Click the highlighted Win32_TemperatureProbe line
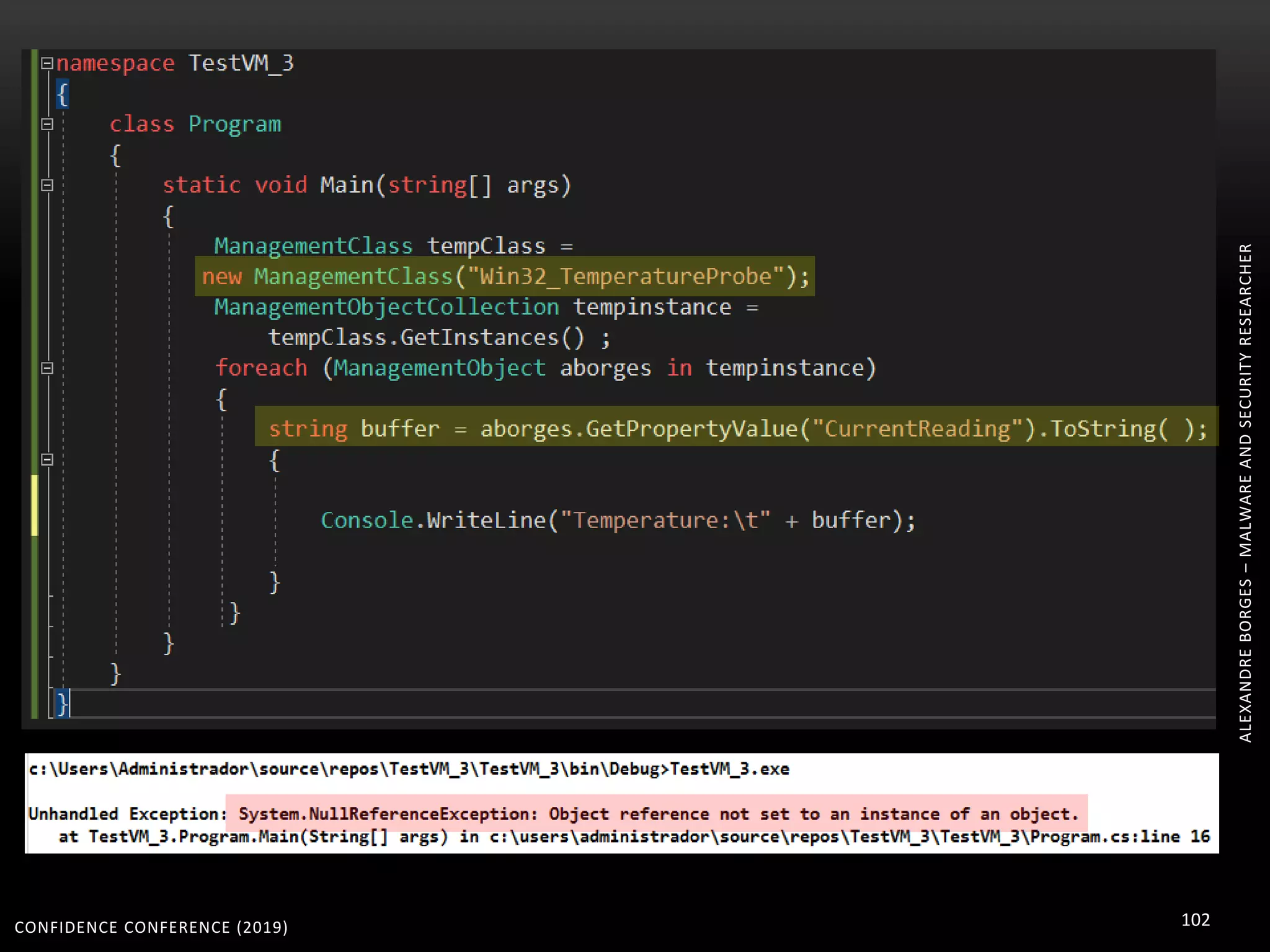 505,276
